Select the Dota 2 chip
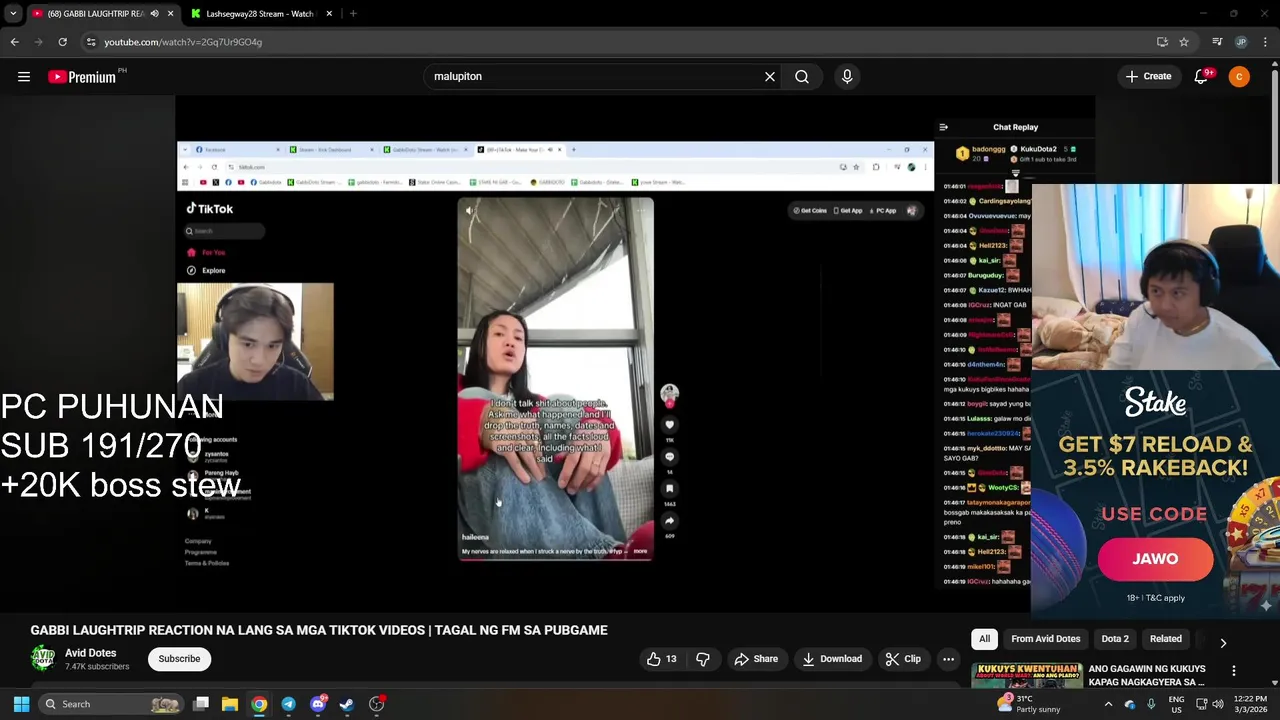This screenshot has width=1280, height=720. tap(1115, 639)
